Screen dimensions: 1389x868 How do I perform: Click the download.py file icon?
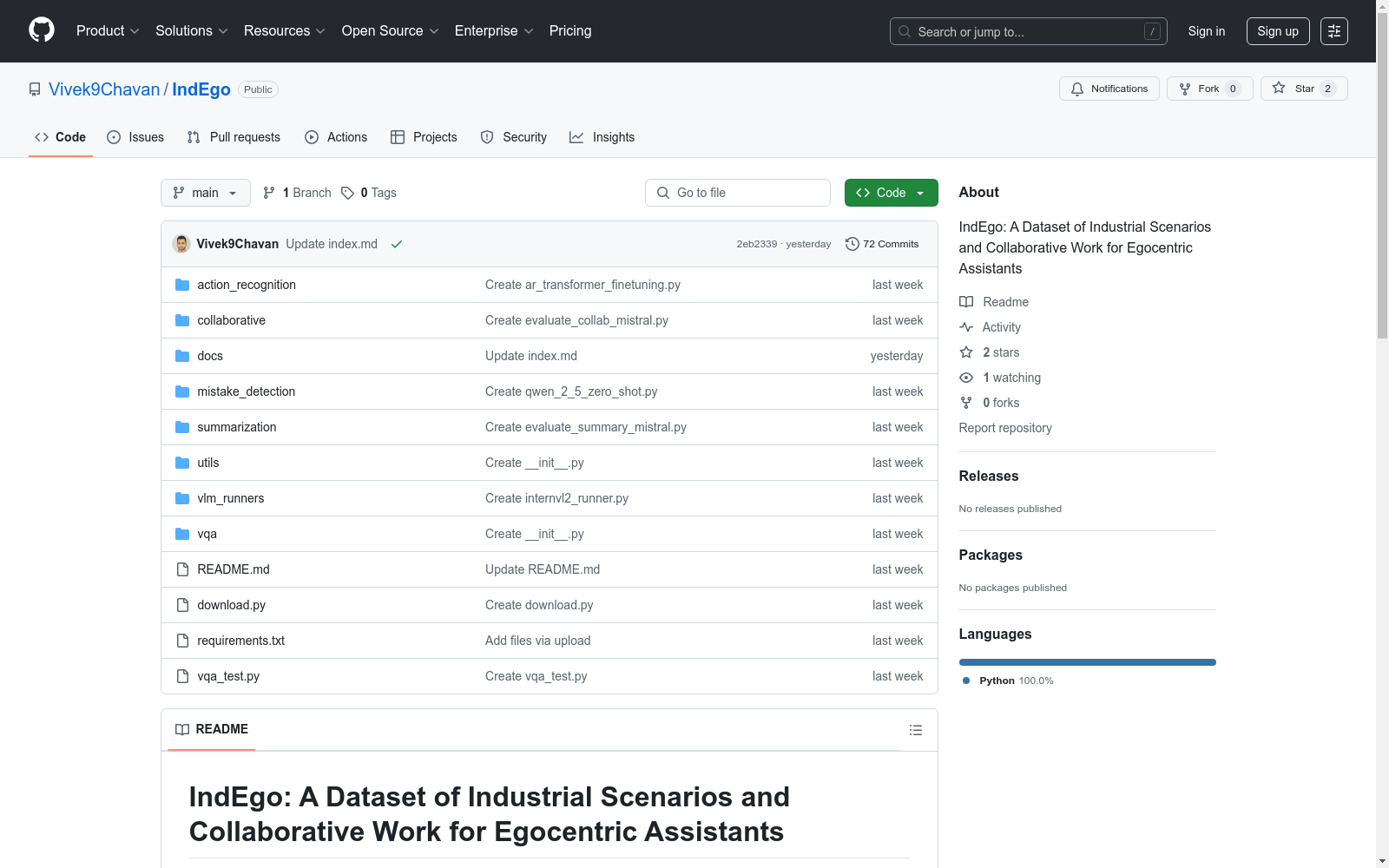(x=182, y=605)
